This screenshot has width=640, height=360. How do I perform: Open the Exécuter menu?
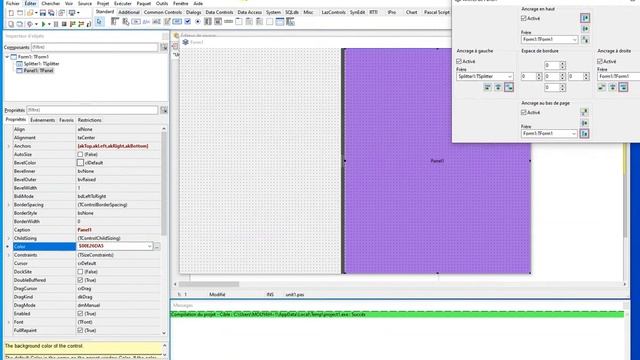(x=123, y=3)
